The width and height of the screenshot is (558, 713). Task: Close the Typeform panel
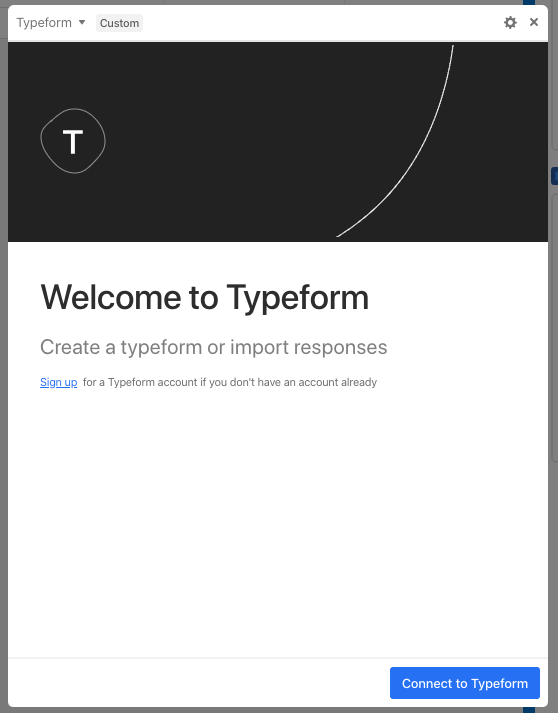[534, 22]
